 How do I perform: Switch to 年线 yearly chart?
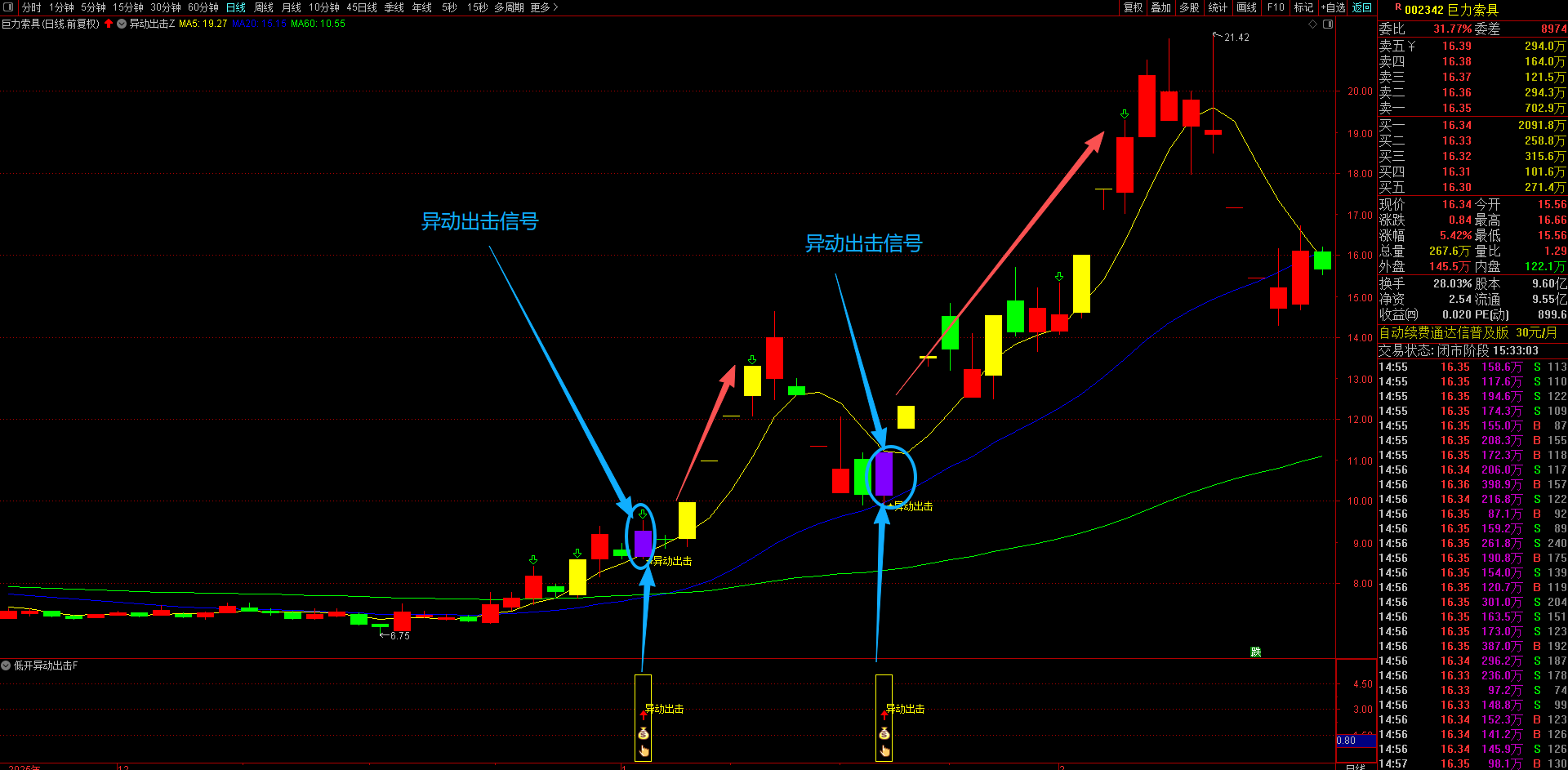tap(422, 7)
